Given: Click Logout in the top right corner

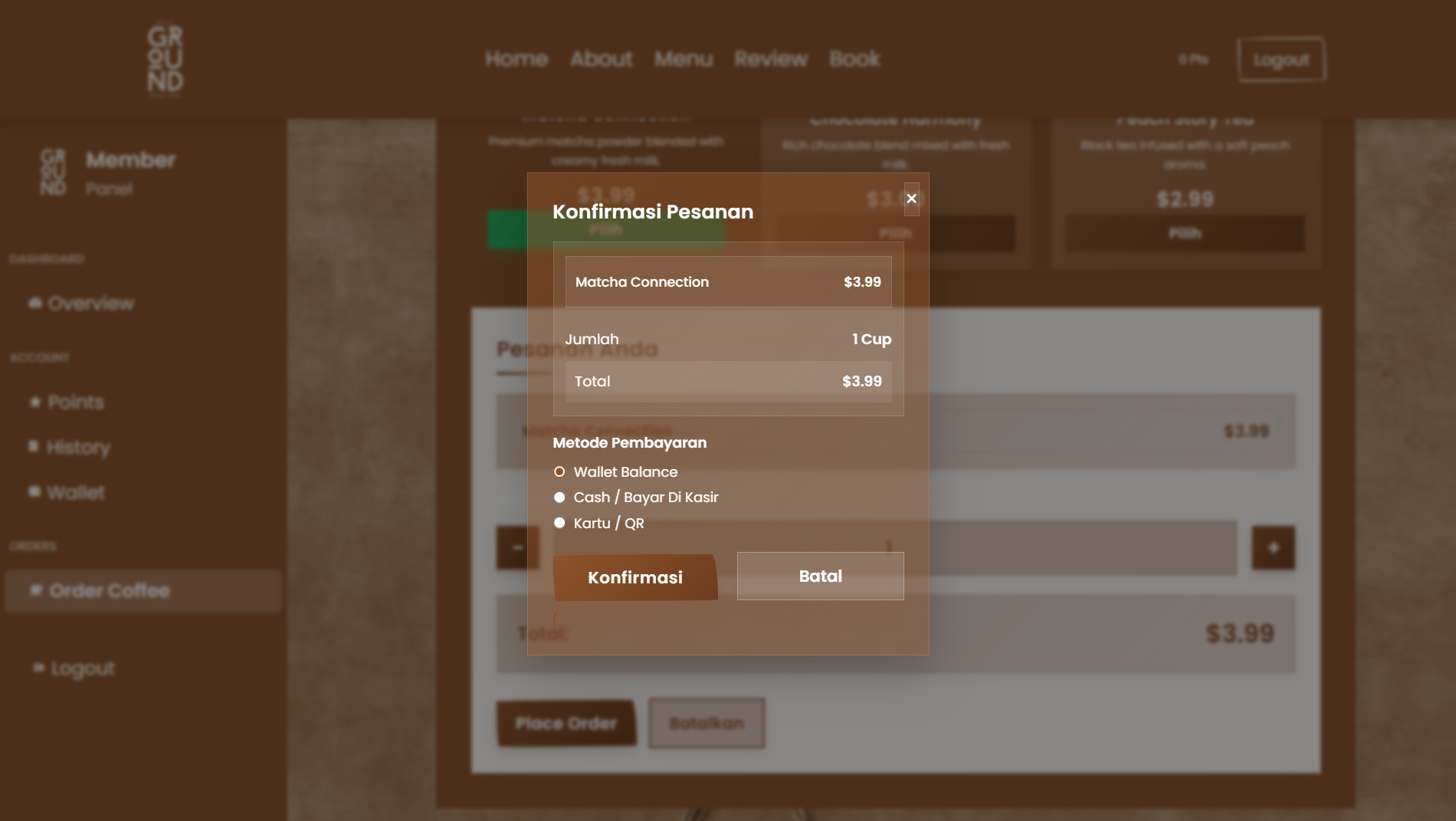Looking at the screenshot, I should (1281, 59).
